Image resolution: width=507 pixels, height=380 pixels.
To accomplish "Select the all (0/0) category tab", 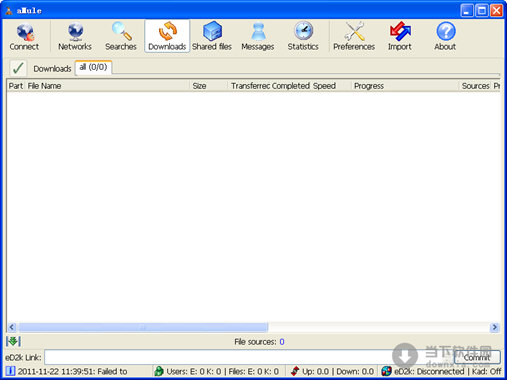I will pos(93,67).
